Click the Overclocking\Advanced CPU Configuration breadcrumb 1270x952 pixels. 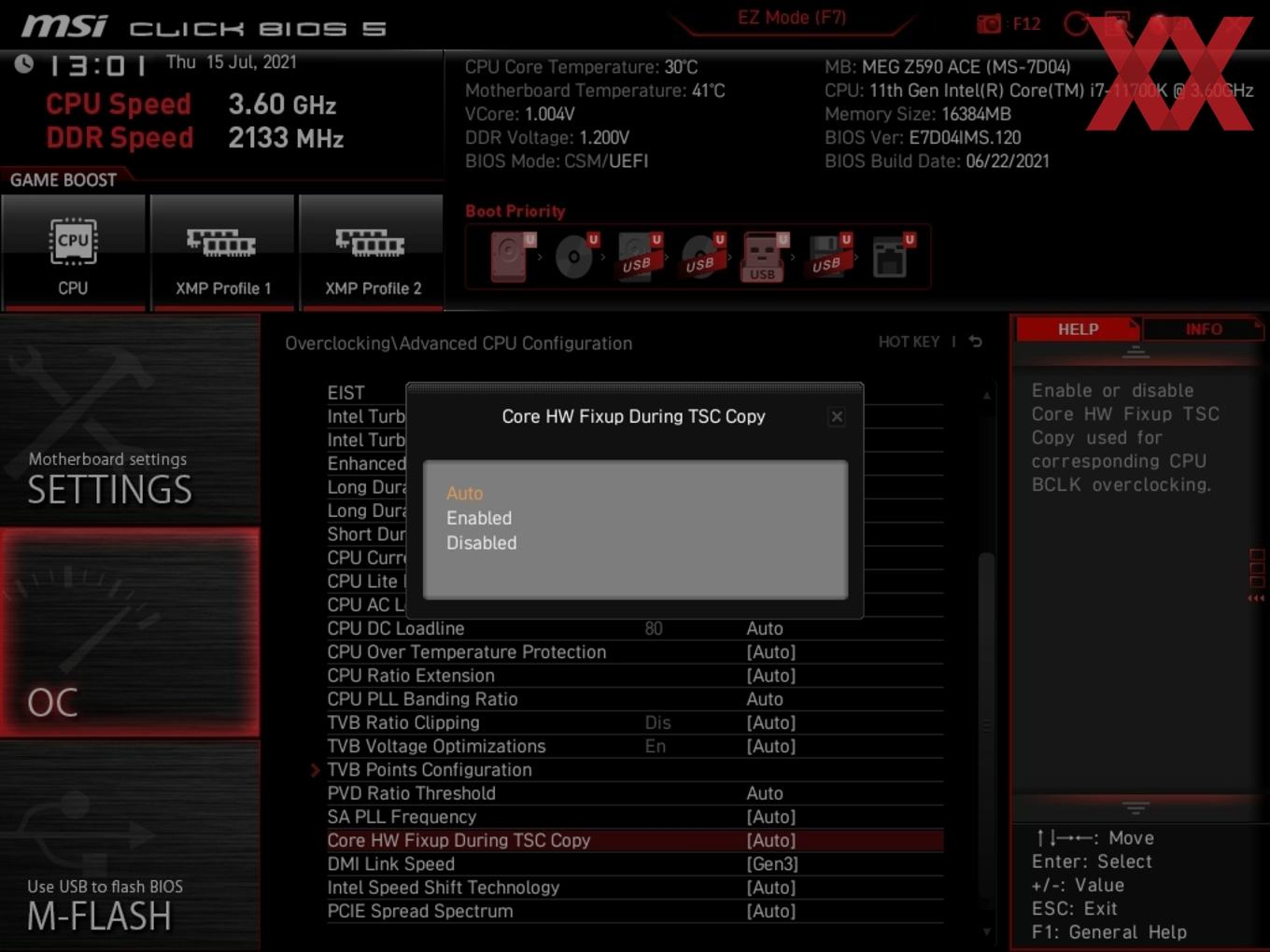(x=459, y=343)
